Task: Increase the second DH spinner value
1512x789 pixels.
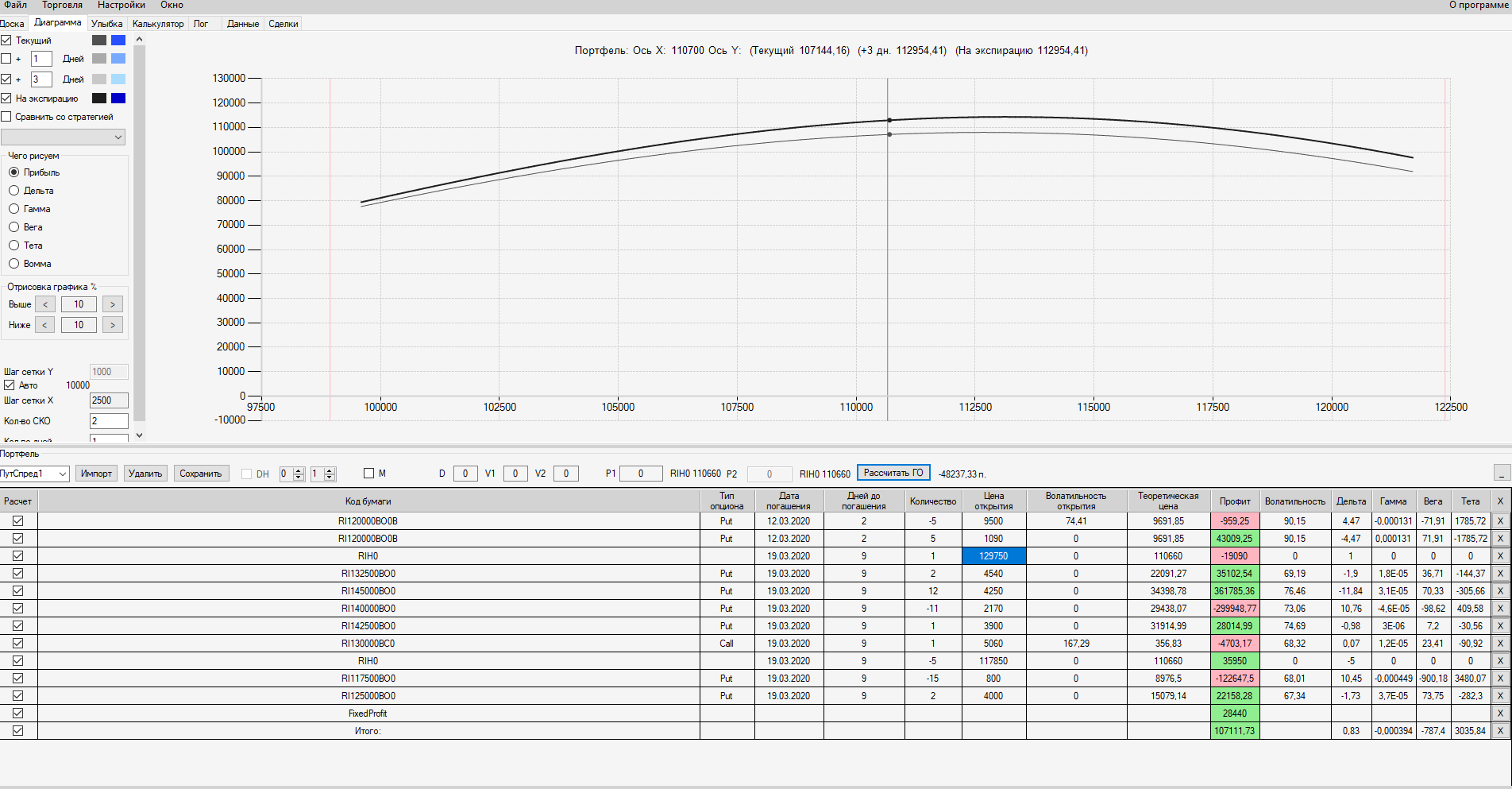Action: pos(330,470)
